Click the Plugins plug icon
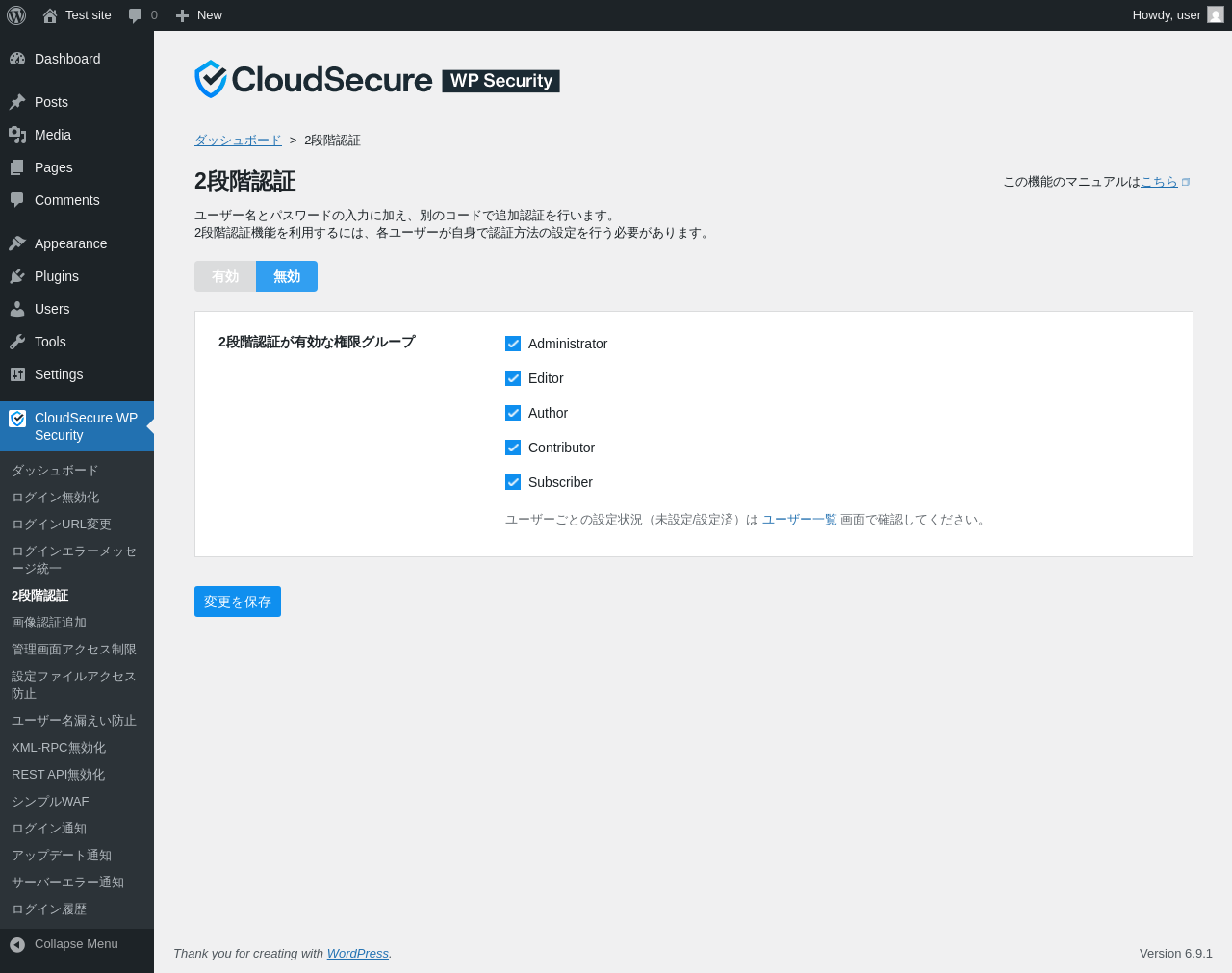 tap(17, 276)
